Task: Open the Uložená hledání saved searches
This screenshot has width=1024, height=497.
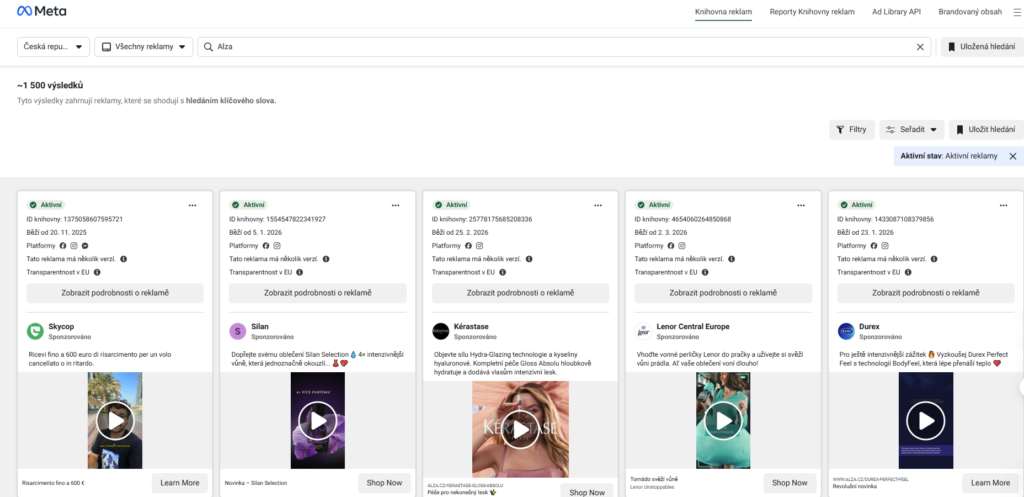Action: pyautogui.click(x=980, y=47)
